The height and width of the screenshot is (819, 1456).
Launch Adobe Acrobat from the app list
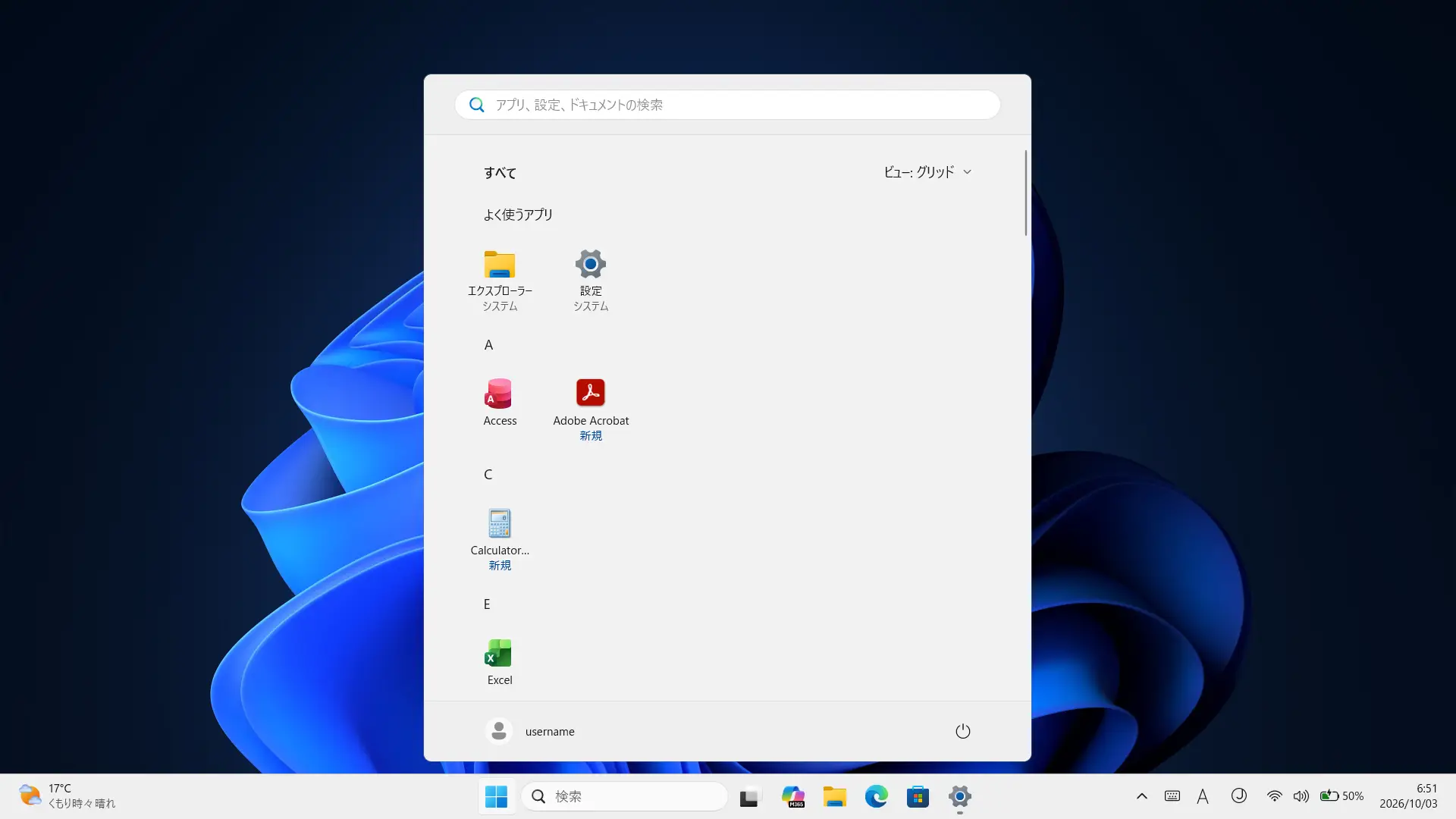591,409
